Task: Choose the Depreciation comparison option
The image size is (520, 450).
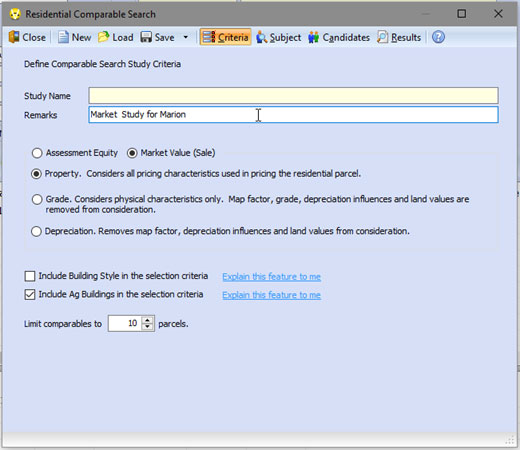Action: click(x=36, y=231)
